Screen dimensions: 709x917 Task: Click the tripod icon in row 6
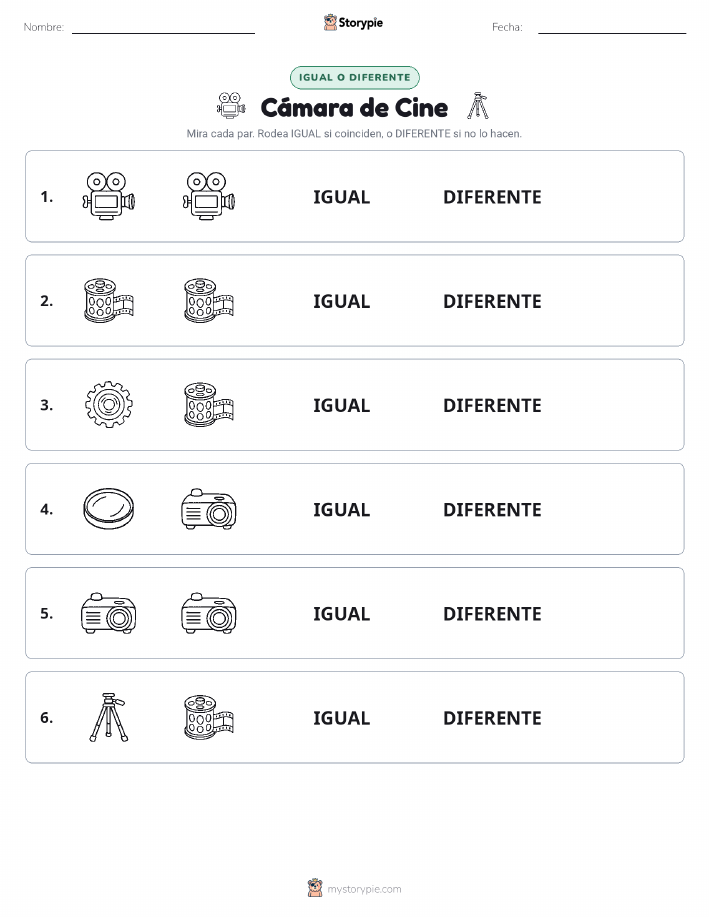click(109, 717)
